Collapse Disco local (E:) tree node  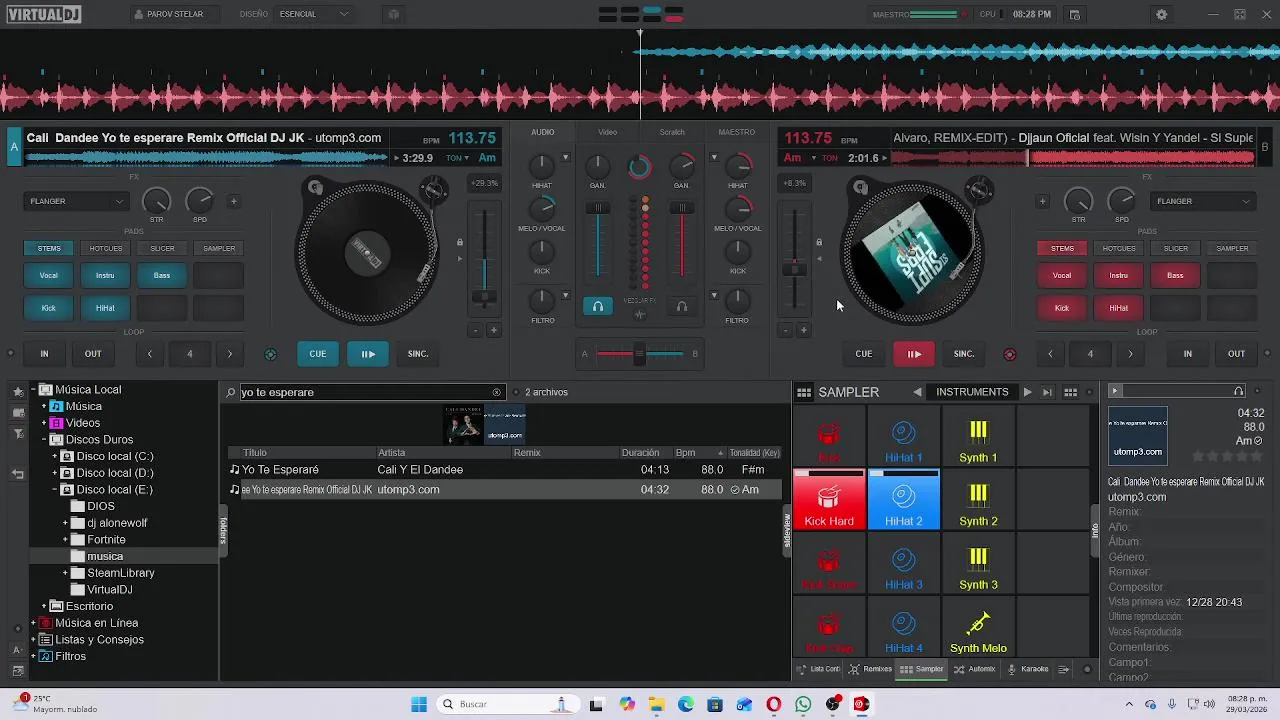coord(55,490)
